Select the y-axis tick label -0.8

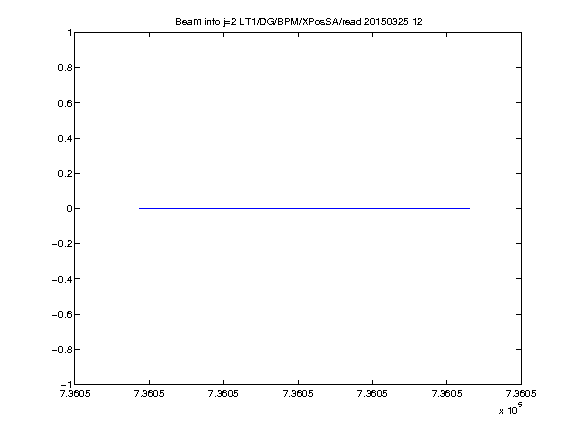click(62, 349)
